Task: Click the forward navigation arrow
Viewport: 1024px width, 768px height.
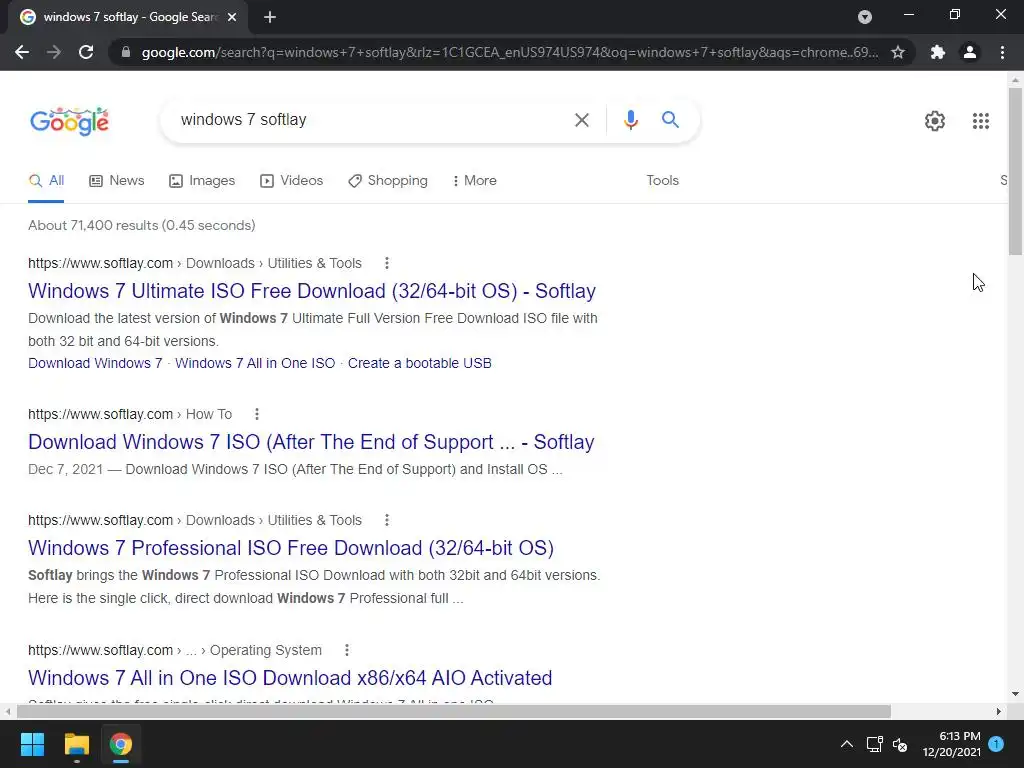Action: click(54, 52)
